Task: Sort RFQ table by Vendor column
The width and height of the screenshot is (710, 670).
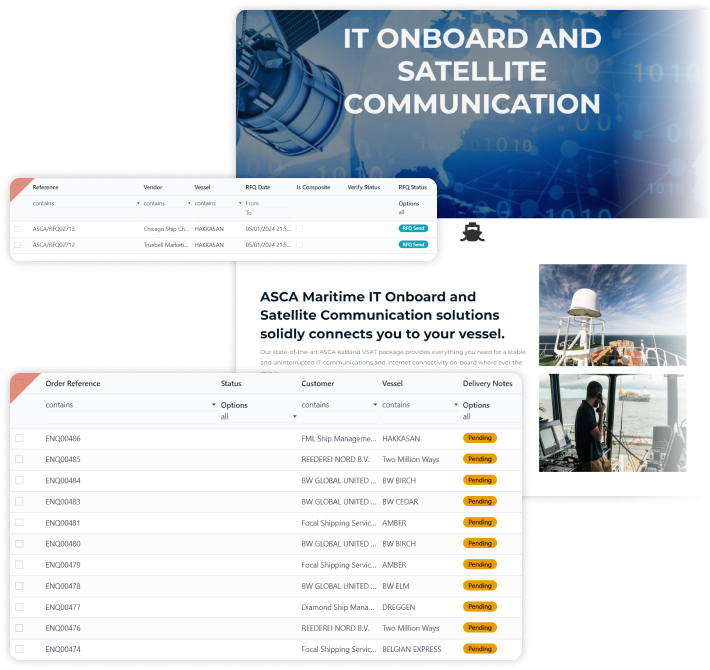Action: click(153, 187)
